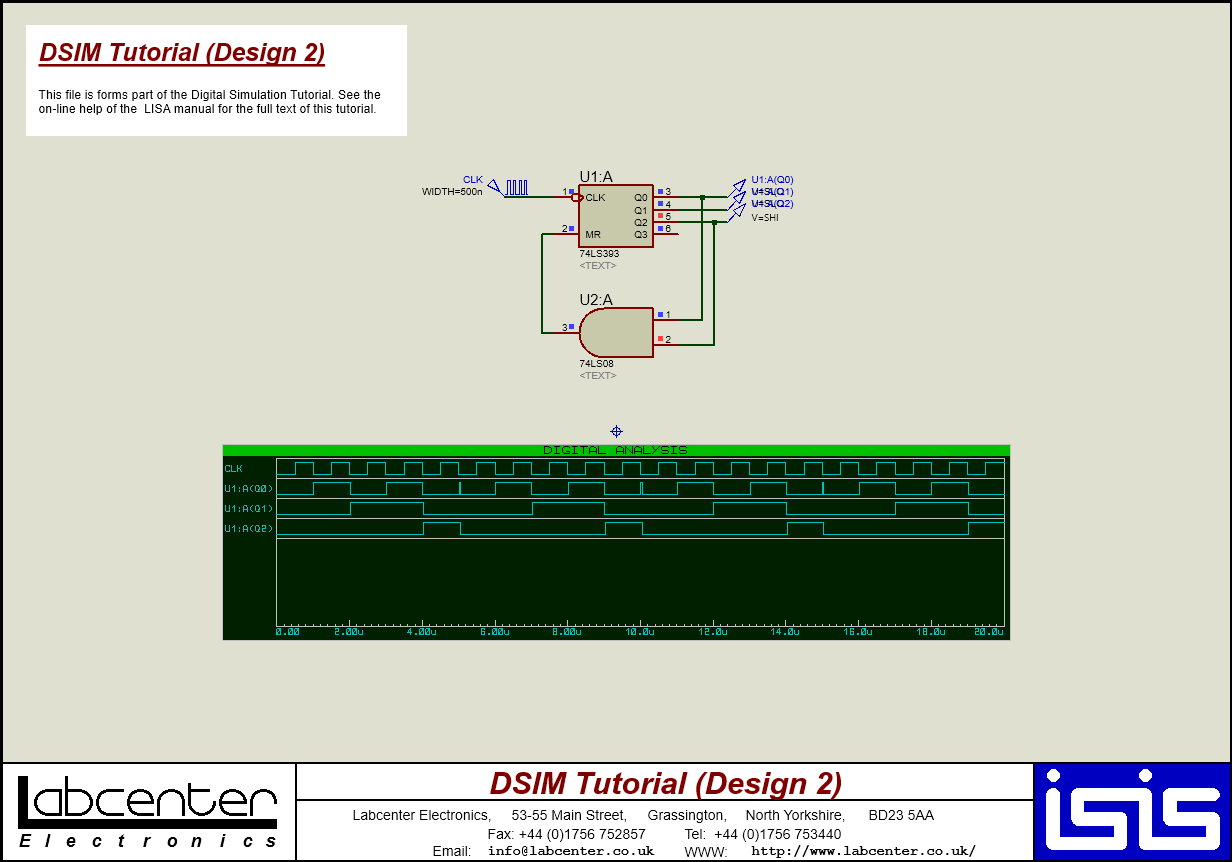Screen dimensions: 1232x862
Task: Click the CLK pulse generator symbol
Action: pos(517,186)
